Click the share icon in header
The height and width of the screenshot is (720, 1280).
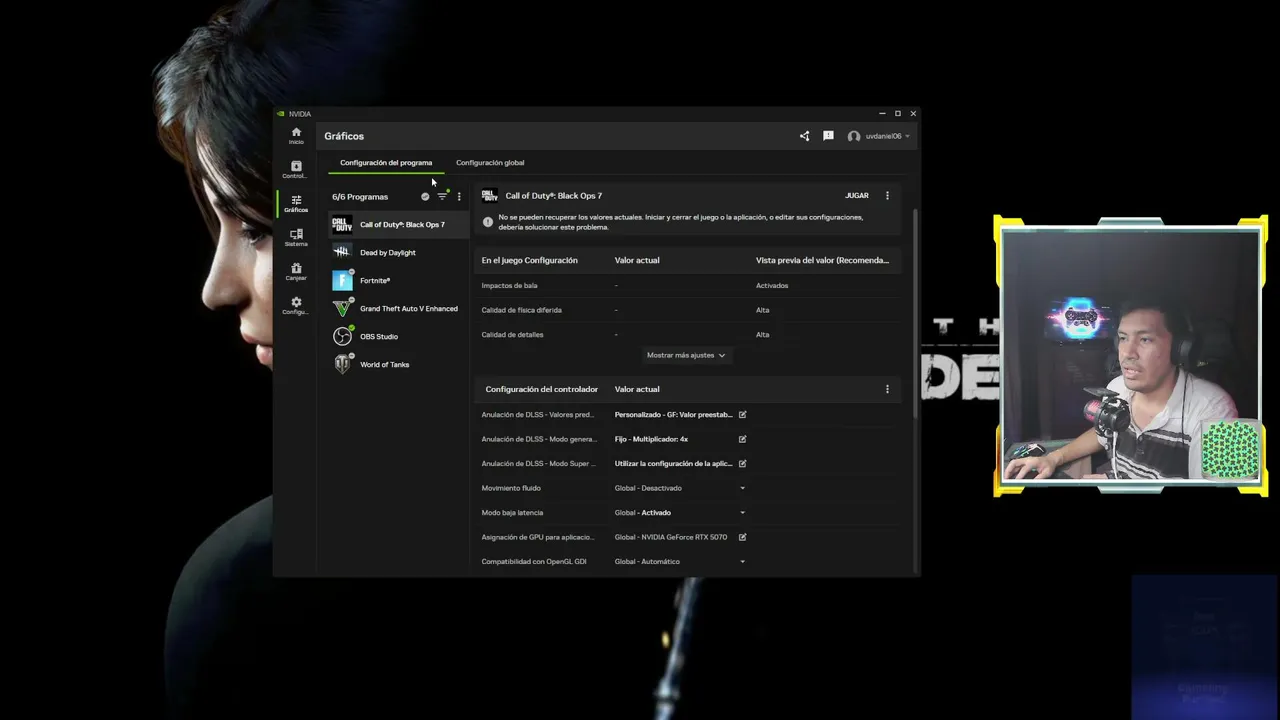pos(805,136)
